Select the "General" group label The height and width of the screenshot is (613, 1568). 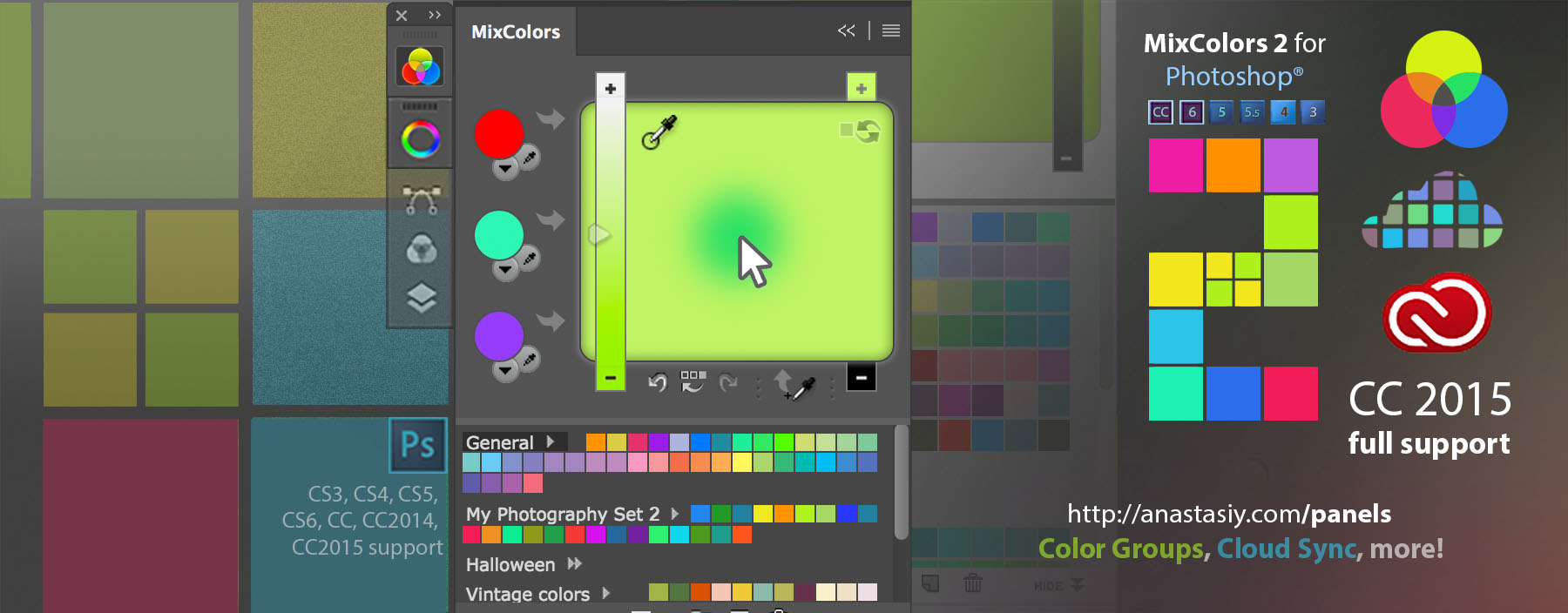(499, 442)
